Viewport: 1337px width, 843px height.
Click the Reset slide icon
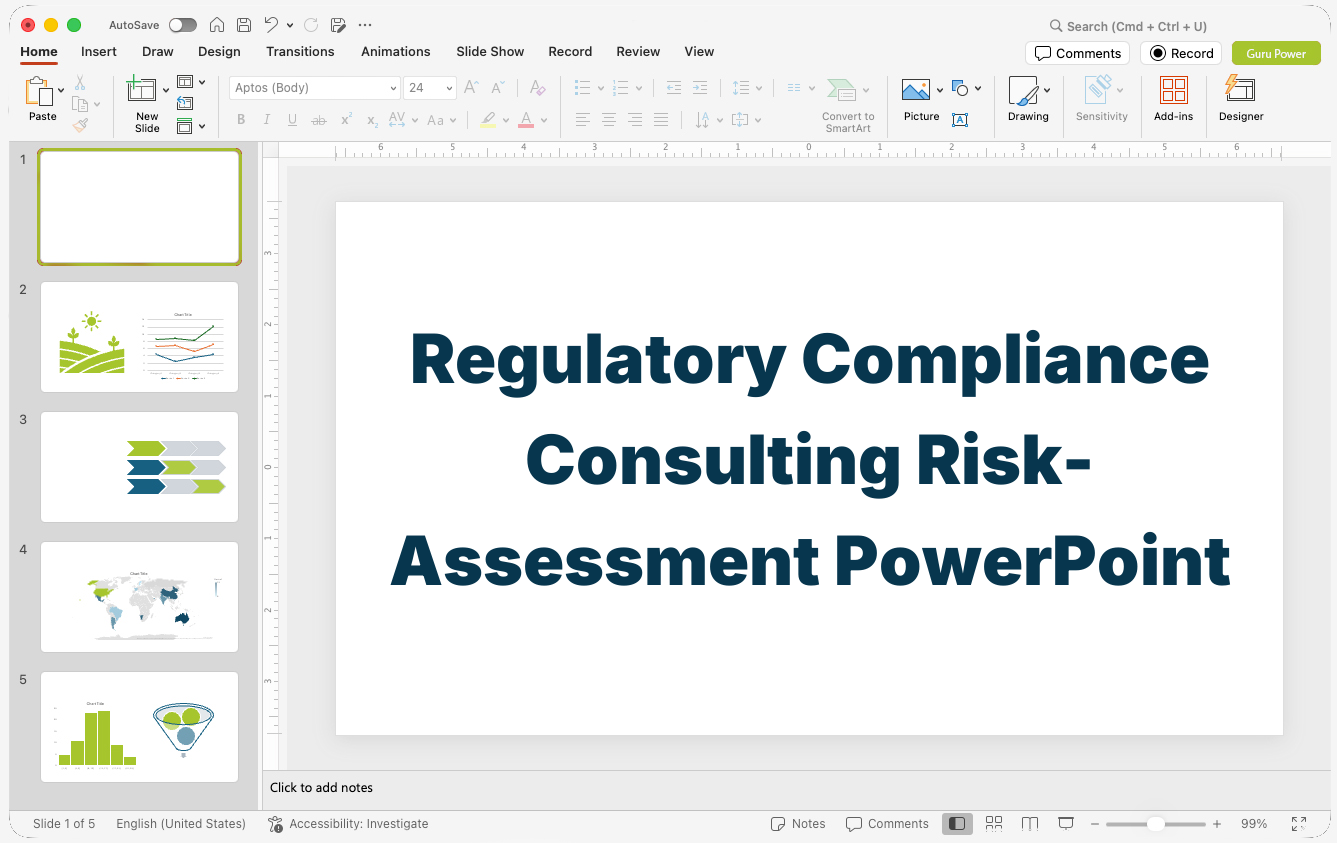[x=185, y=103]
